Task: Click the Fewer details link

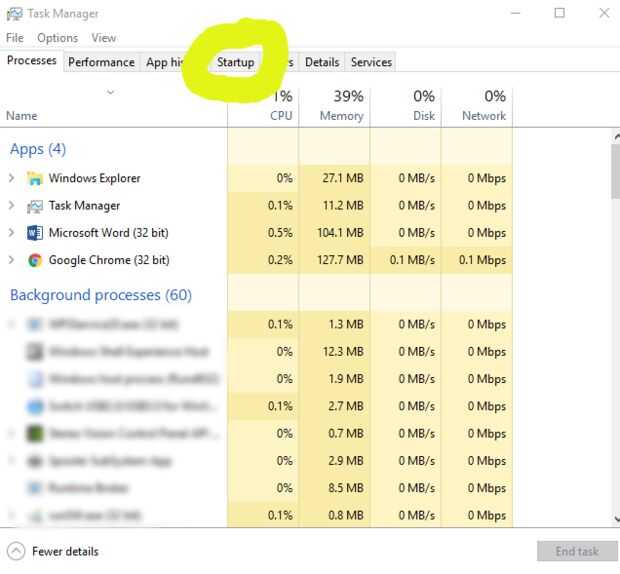Action: [65, 551]
